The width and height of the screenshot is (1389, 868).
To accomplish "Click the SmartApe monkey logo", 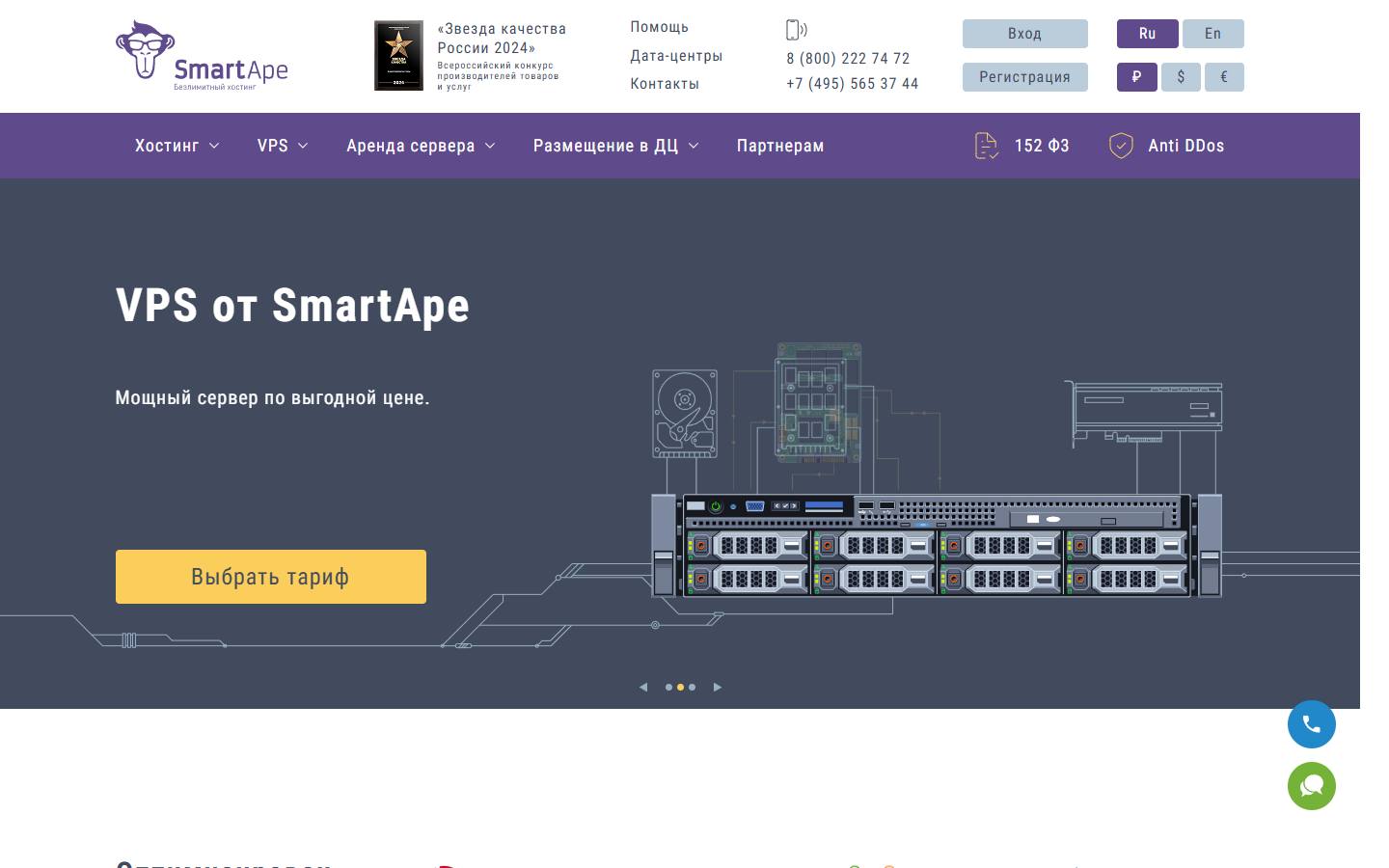I will [202, 56].
